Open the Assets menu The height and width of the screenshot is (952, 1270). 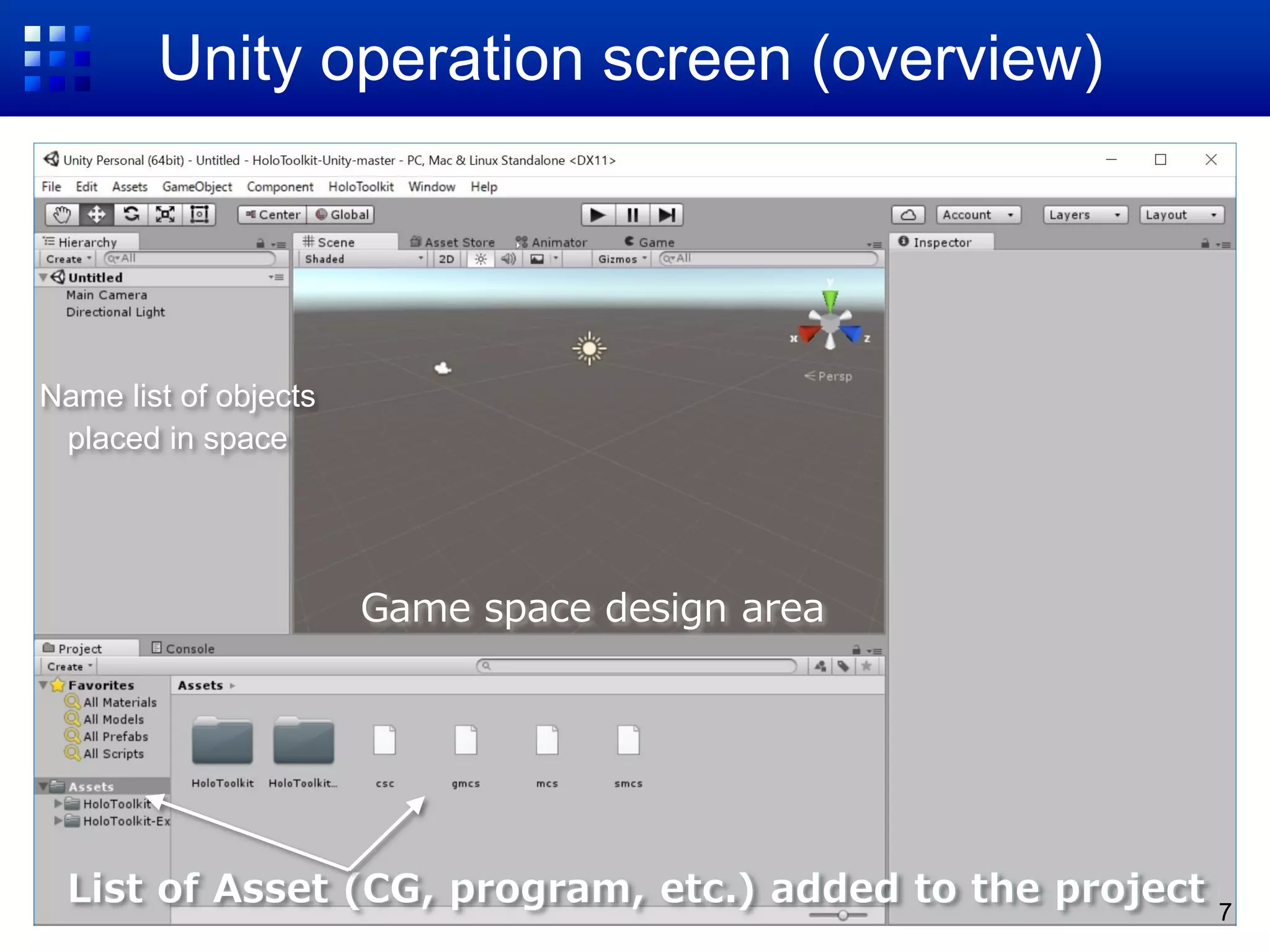point(130,187)
